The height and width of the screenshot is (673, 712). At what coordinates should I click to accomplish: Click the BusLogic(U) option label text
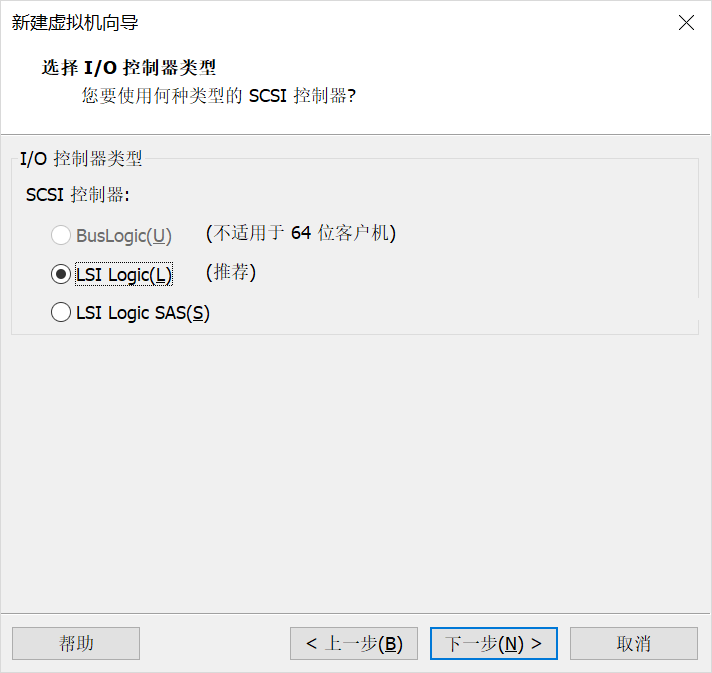[x=124, y=236]
